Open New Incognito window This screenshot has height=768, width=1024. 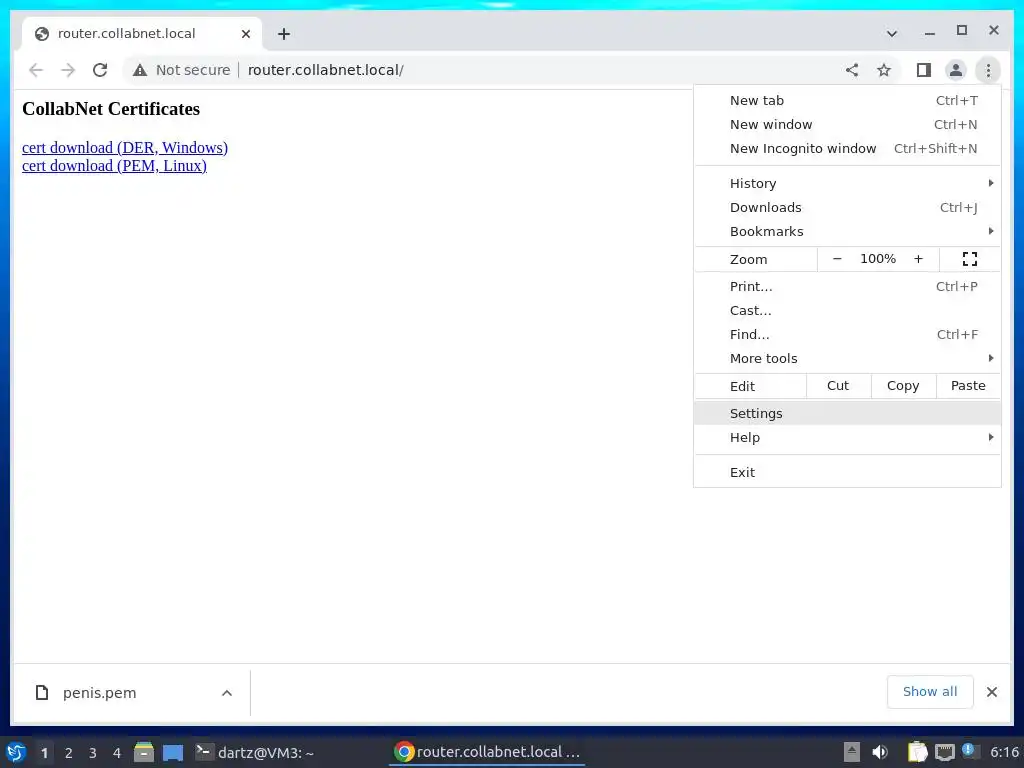pos(847,149)
